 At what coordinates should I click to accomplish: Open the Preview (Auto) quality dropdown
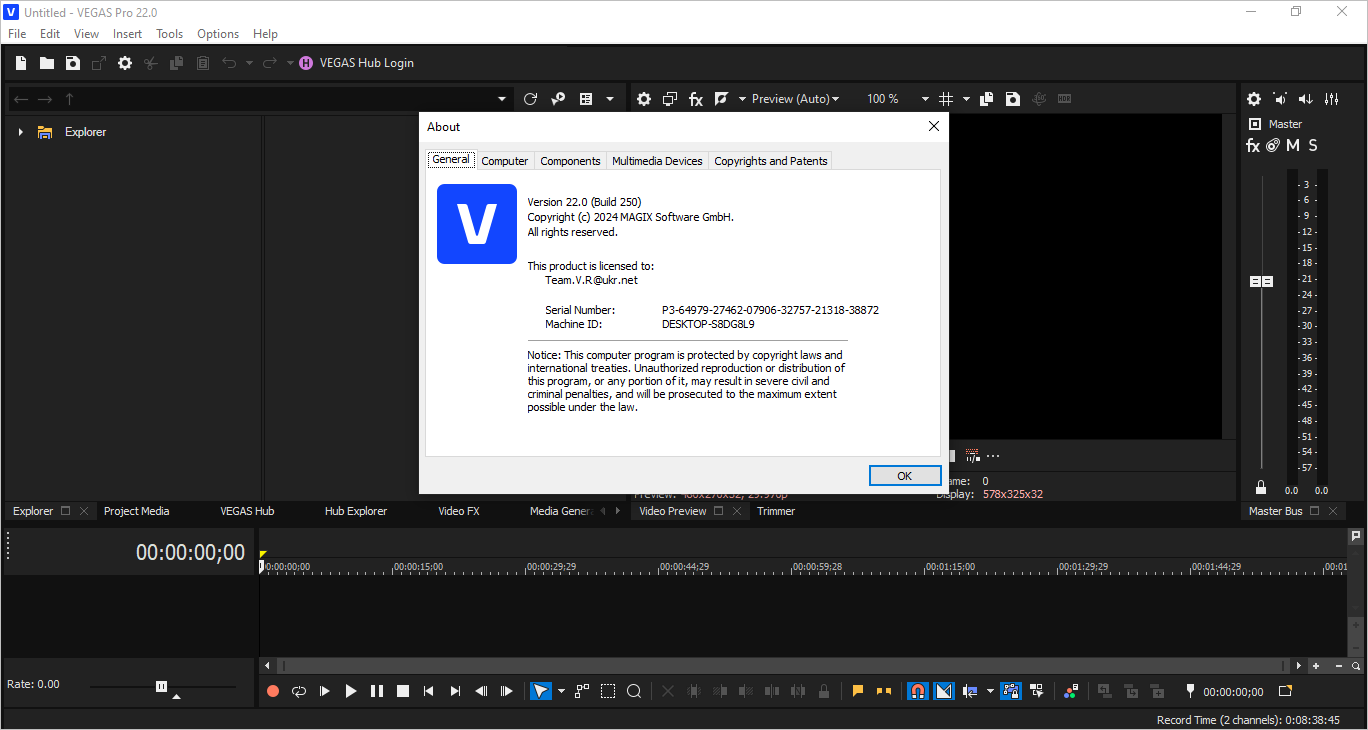click(x=836, y=98)
